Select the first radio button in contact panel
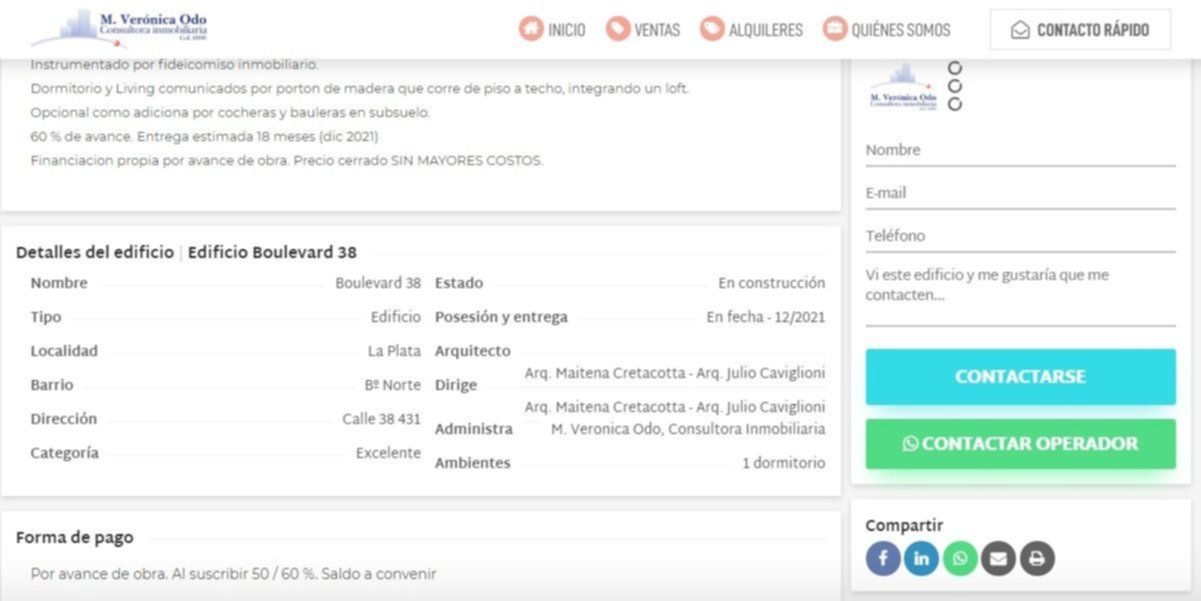The width and height of the screenshot is (1201, 601). (x=955, y=68)
